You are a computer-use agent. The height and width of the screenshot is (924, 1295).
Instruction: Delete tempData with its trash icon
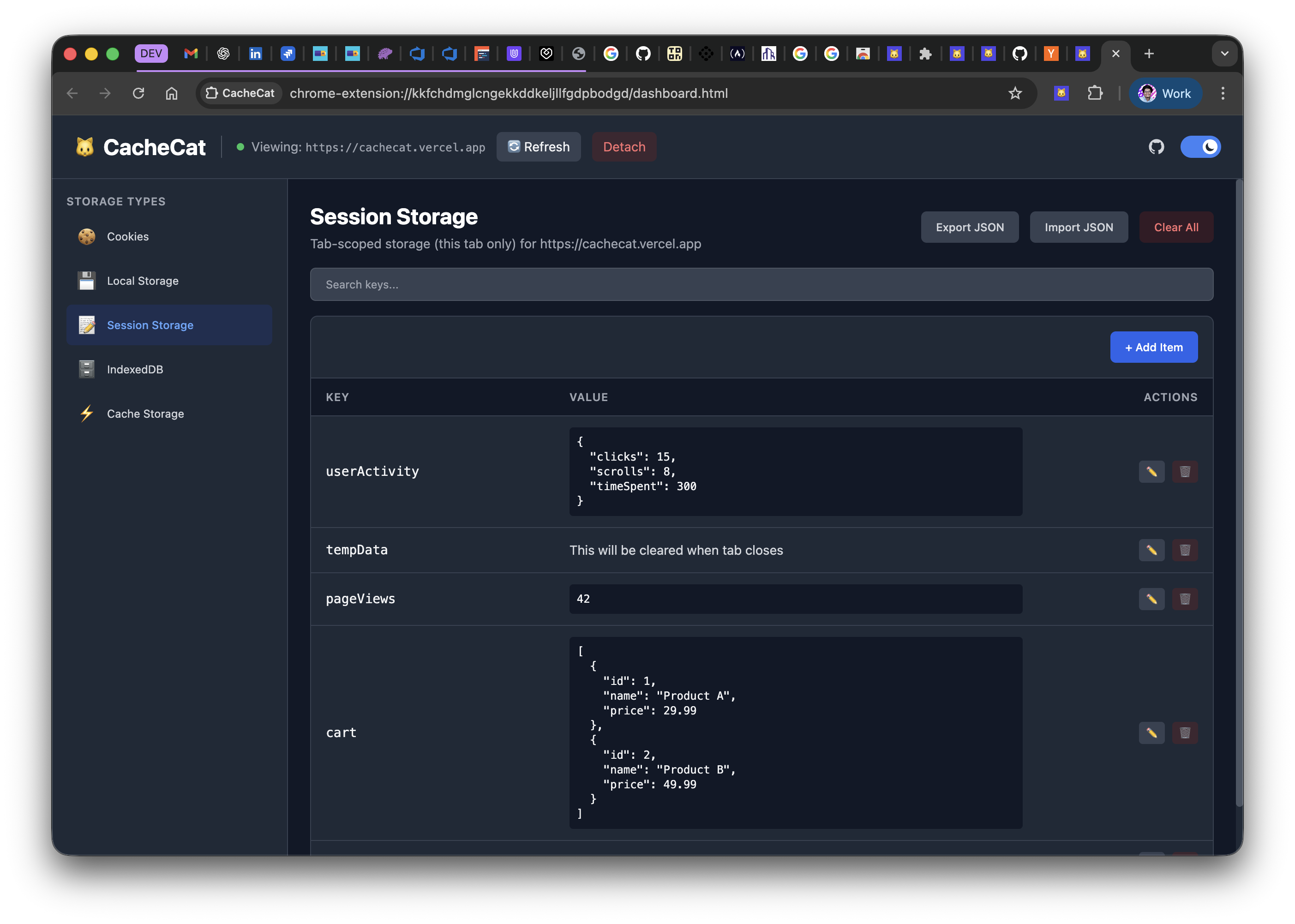coord(1185,550)
